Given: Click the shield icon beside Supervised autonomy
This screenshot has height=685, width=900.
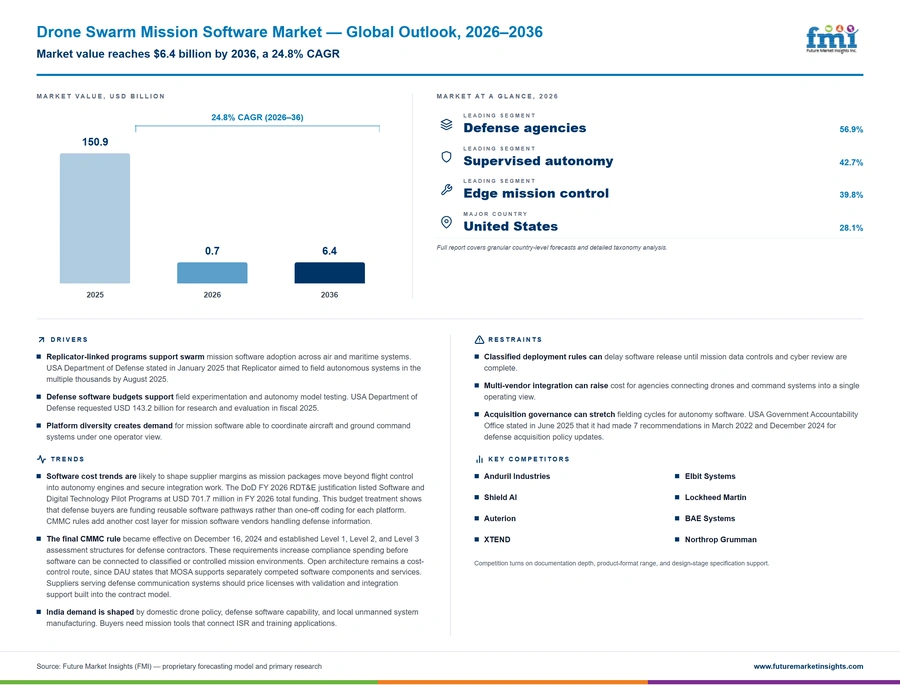Looking at the screenshot, I should point(446,157).
